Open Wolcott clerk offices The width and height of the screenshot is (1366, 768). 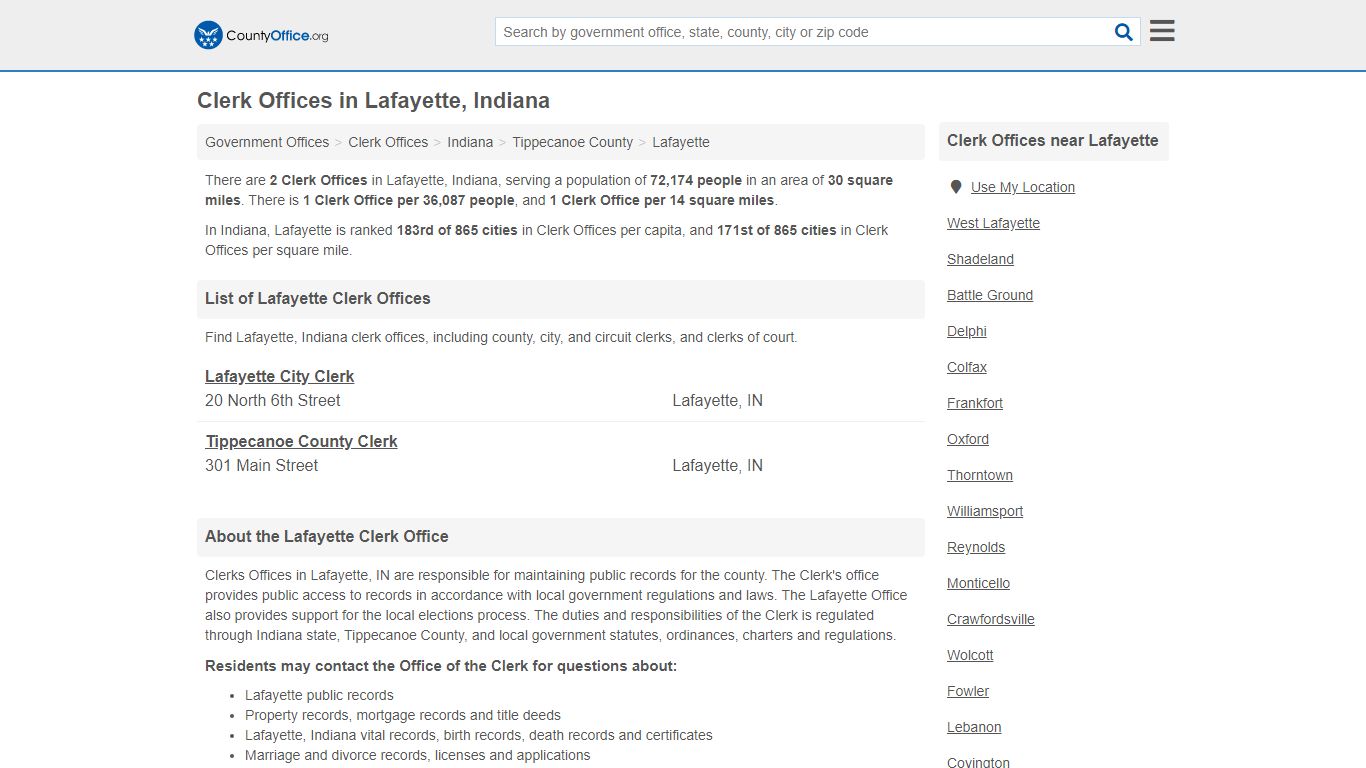[x=970, y=655]
